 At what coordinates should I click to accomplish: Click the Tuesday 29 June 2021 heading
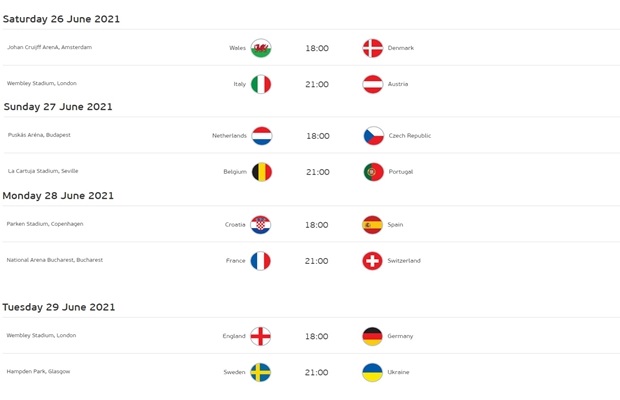click(59, 307)
